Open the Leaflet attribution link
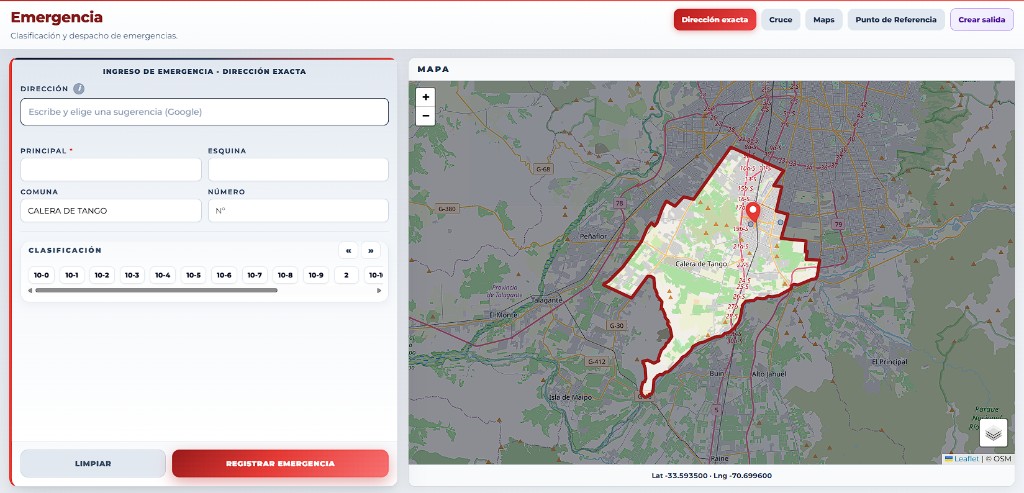Viewport: 1024px width, 493px height. point(966,459)
